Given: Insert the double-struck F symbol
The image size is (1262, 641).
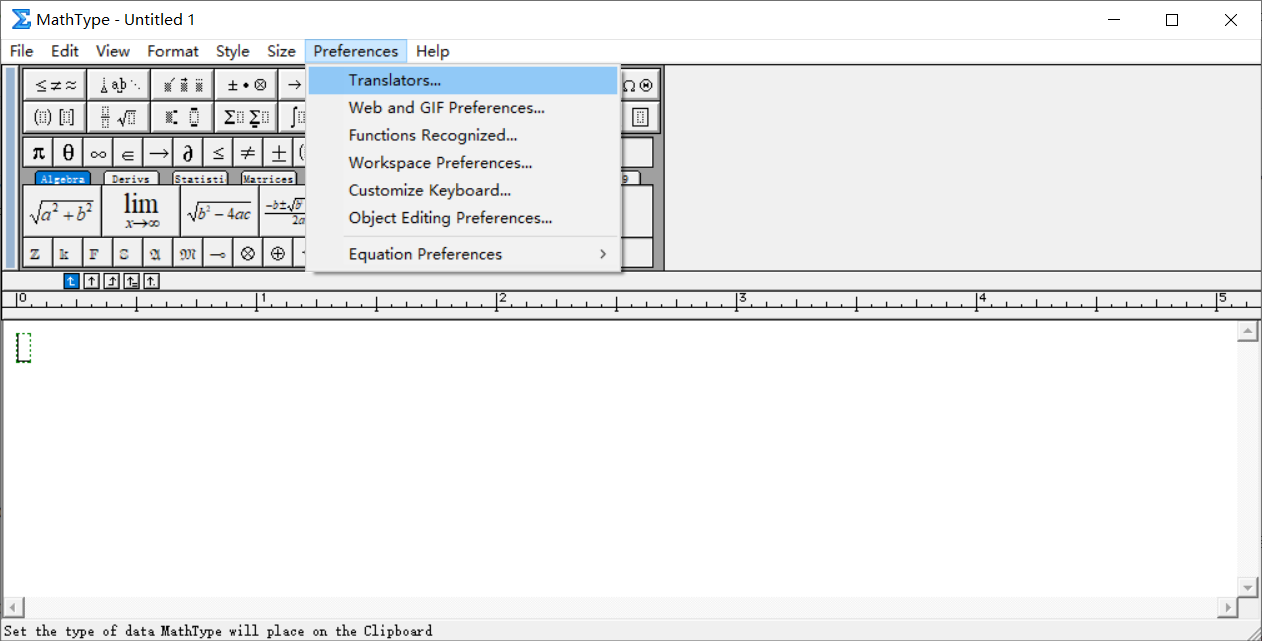Looking at the screenshot, I should (x=95, y=253).
